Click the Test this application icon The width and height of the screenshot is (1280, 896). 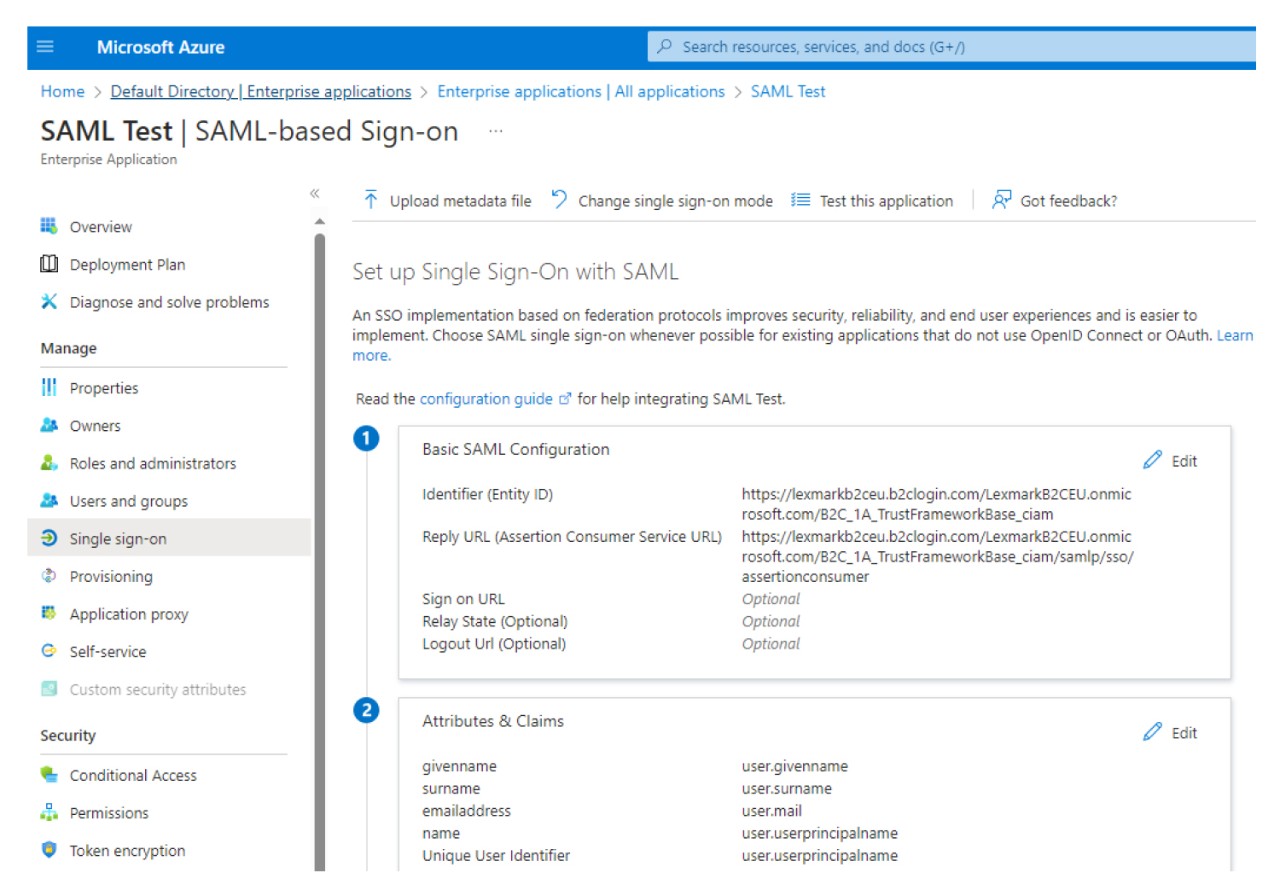pos(800,200)
